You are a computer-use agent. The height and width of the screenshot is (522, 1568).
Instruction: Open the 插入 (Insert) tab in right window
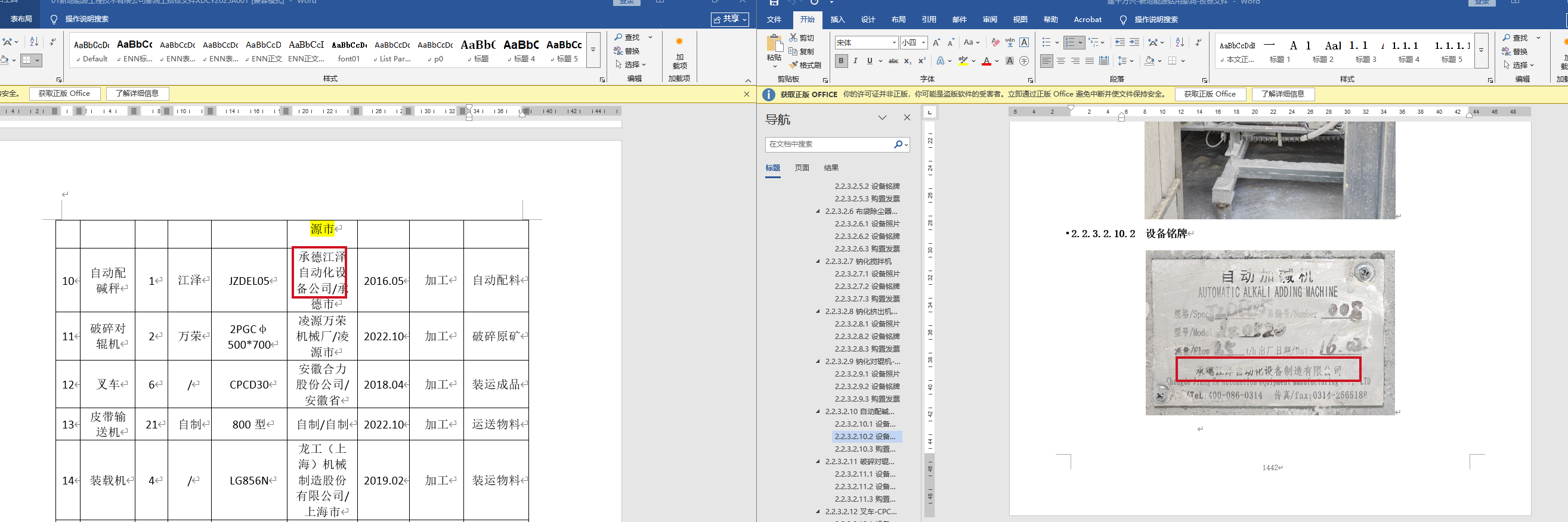point(837,20)
